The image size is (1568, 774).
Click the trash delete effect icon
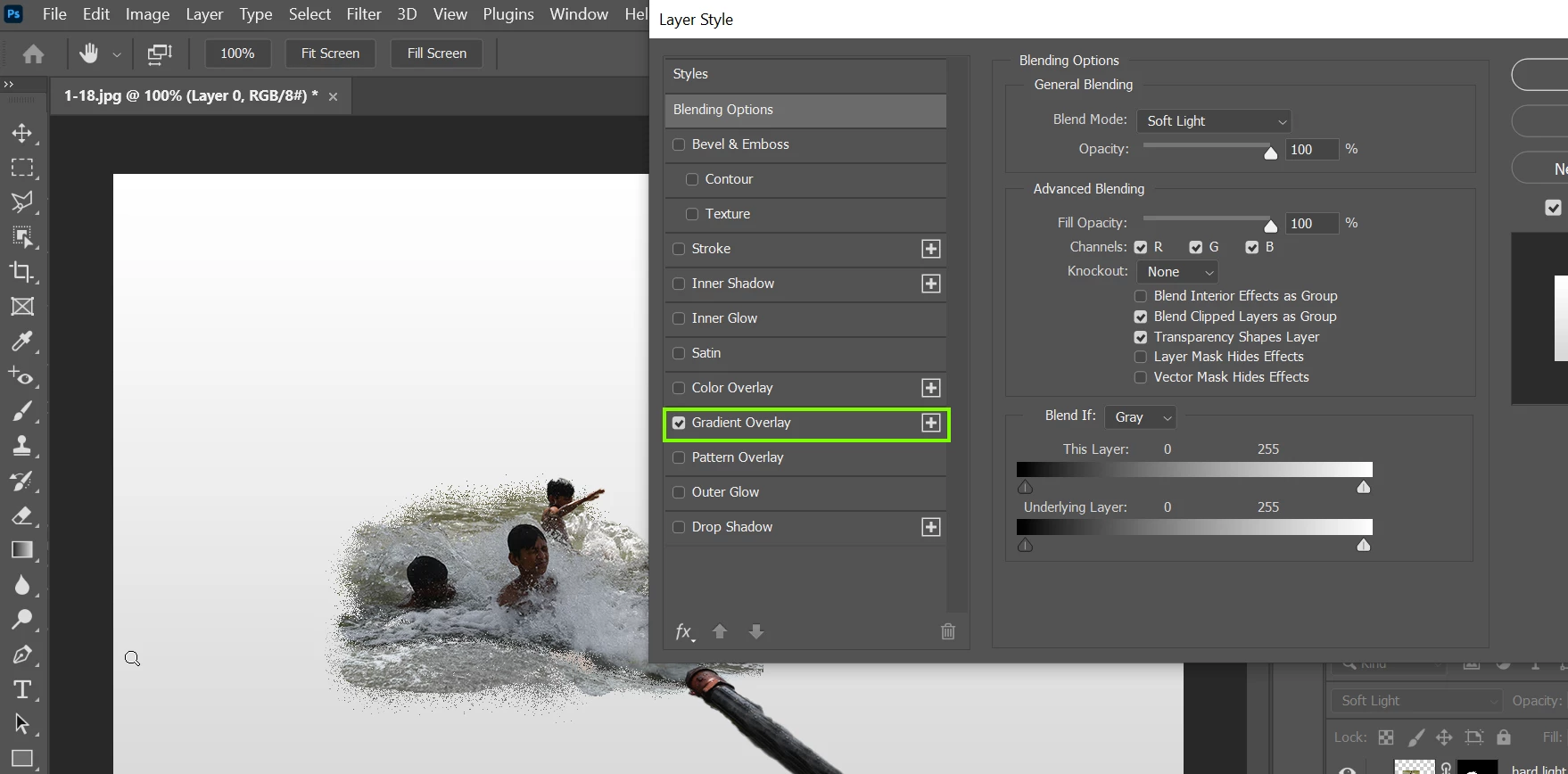click(948, 631)
